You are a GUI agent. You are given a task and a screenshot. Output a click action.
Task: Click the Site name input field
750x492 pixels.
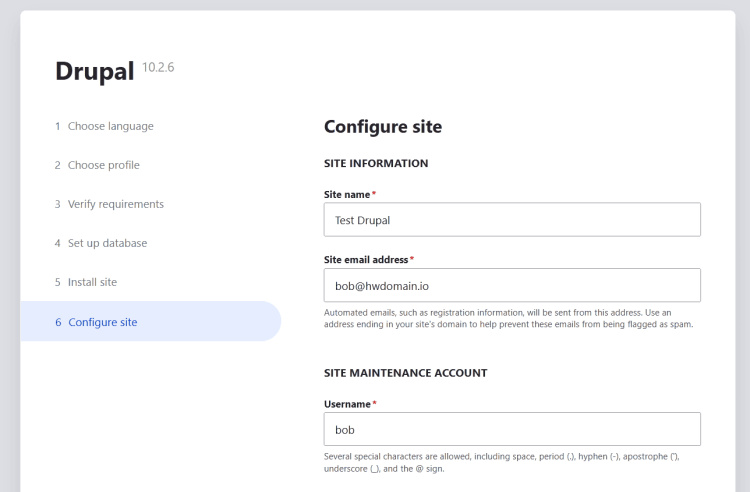512,220
